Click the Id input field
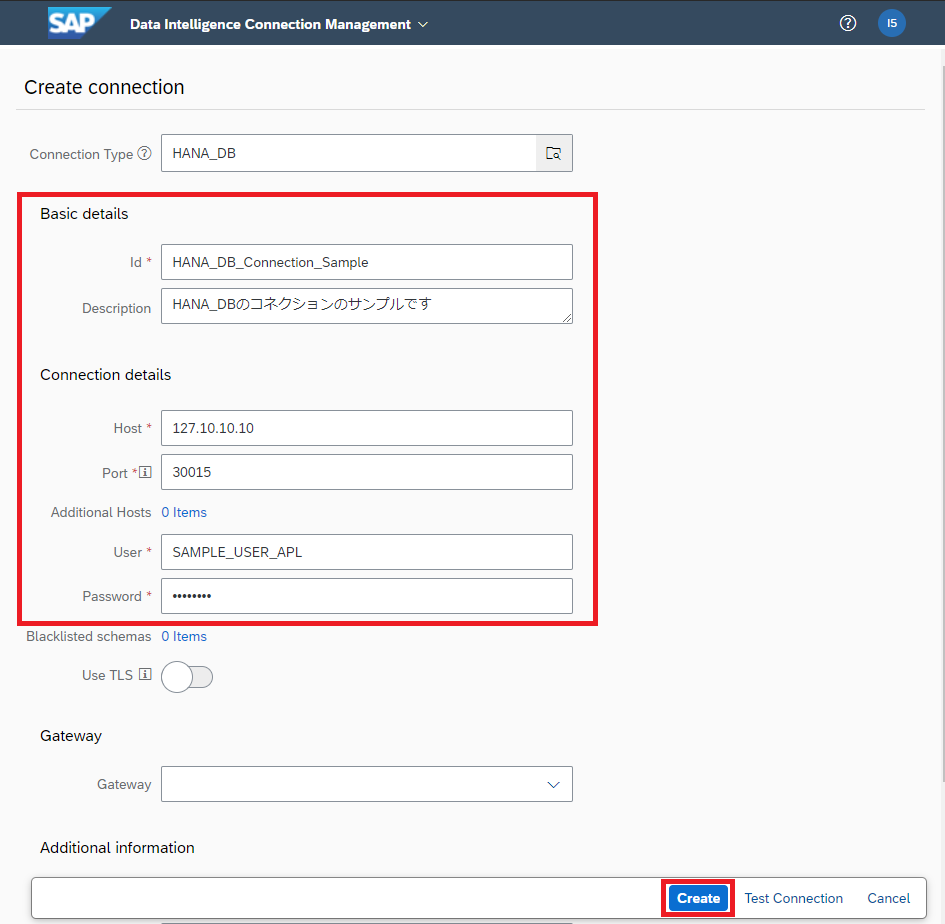The image size is (945, 924). [366, 262]
